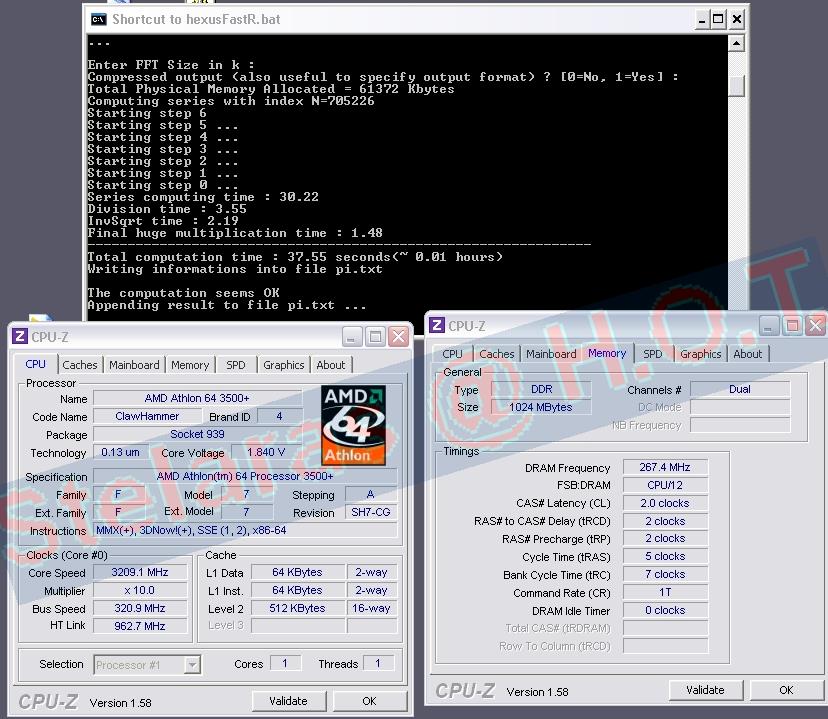Click the CAS# Latency value 2.0 clocks
Viewport: 828px width, 719px height.
(x=665, y=503)
